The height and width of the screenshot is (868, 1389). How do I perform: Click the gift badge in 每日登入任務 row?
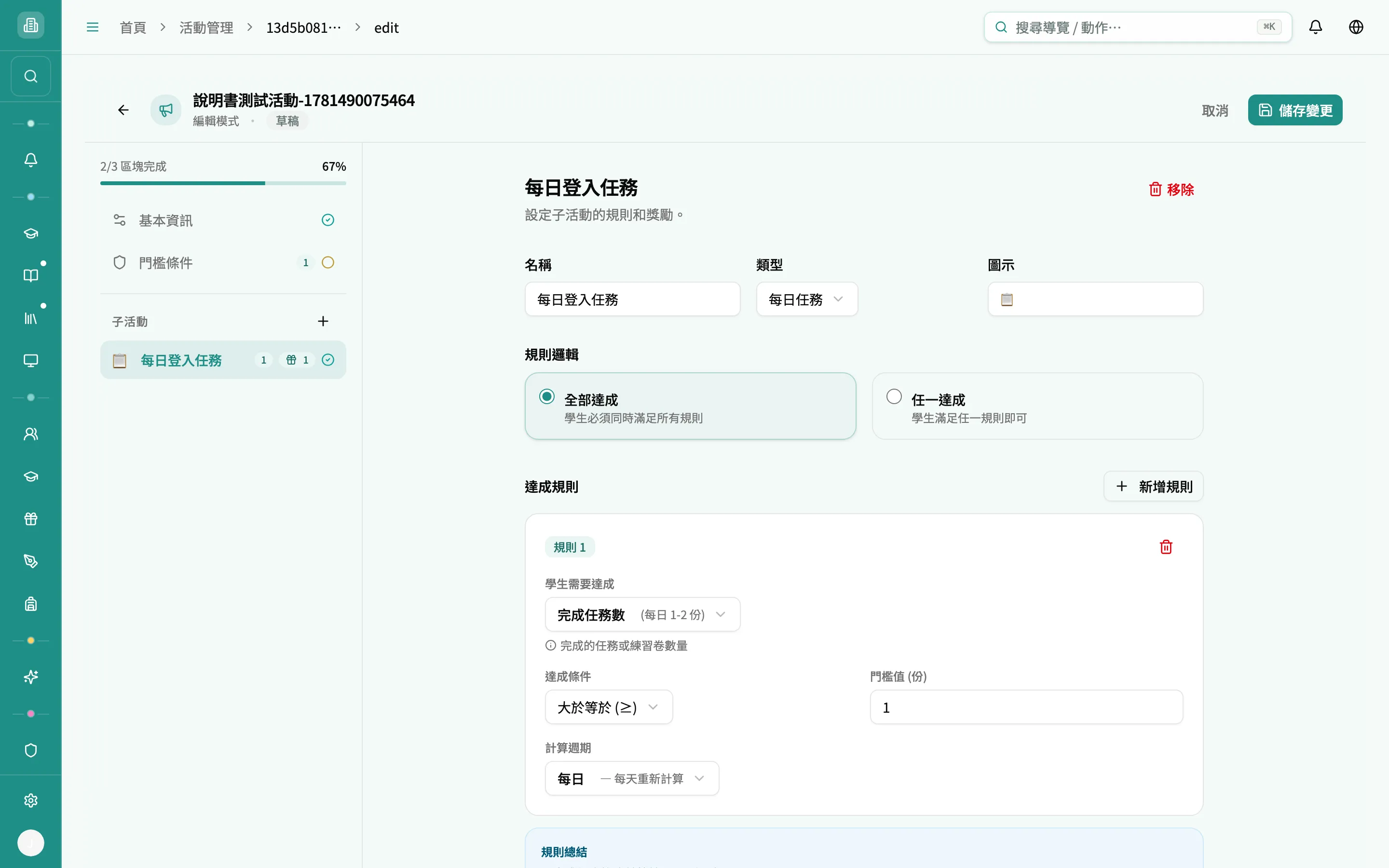coord(297,360)
